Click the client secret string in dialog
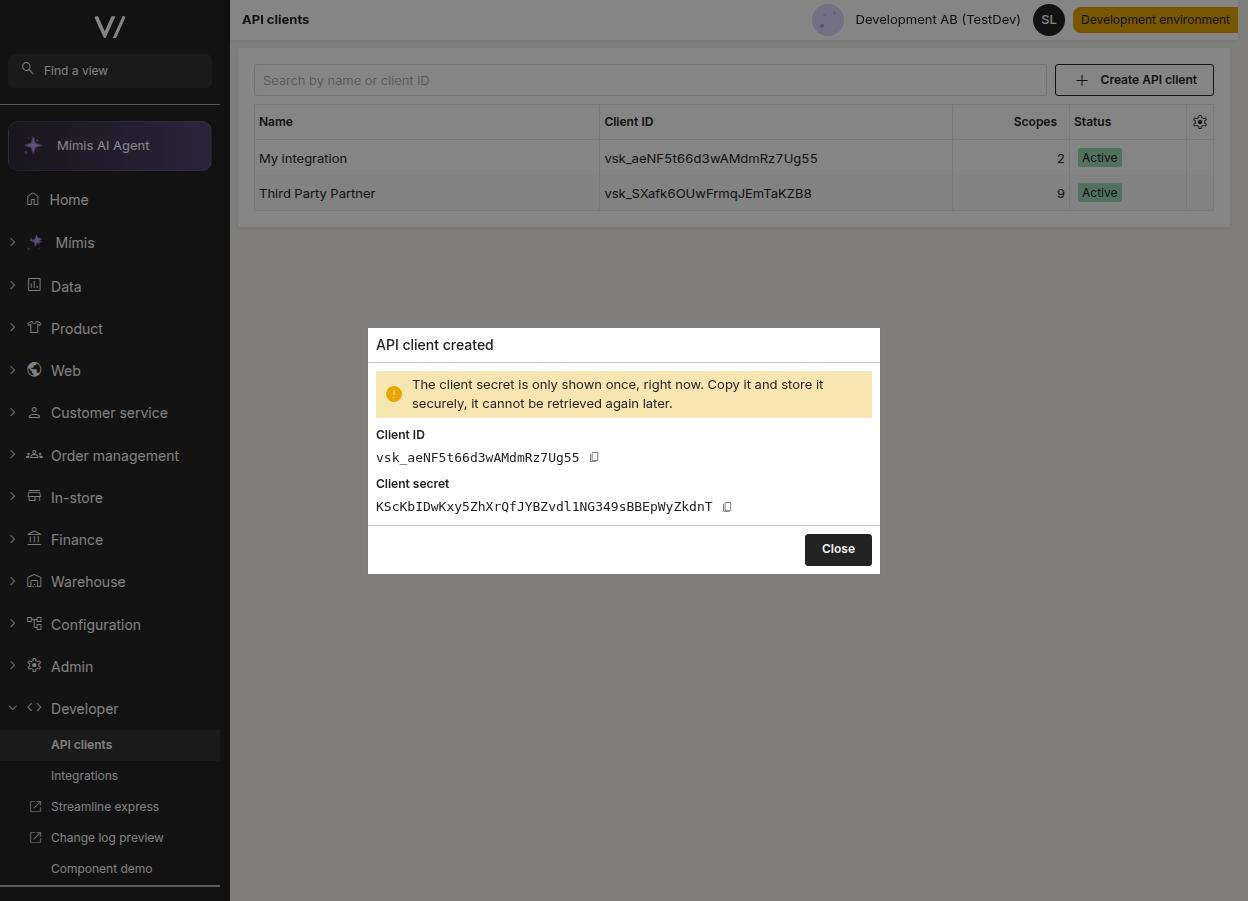 [x=544, y=506]
